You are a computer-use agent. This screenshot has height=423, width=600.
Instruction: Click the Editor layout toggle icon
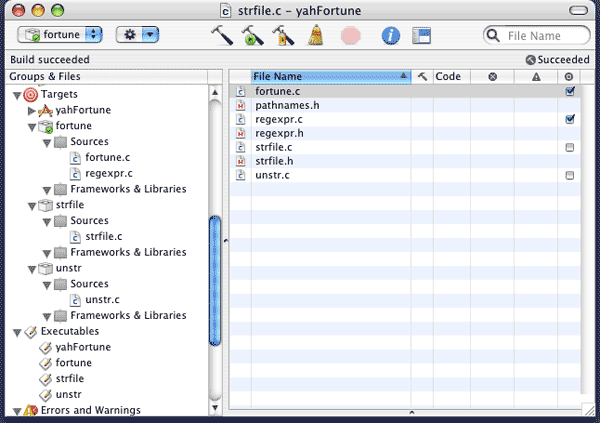(x=421, y=35)
